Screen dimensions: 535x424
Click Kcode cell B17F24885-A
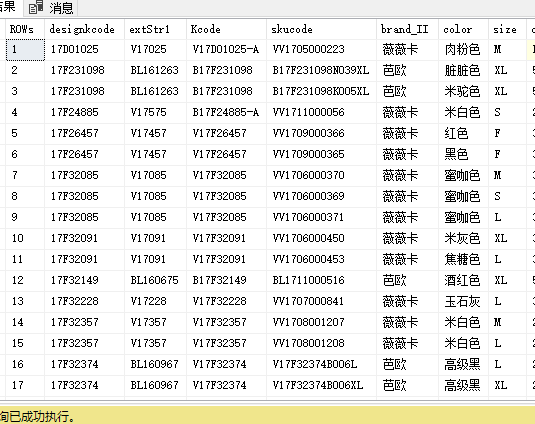(226, 113)
